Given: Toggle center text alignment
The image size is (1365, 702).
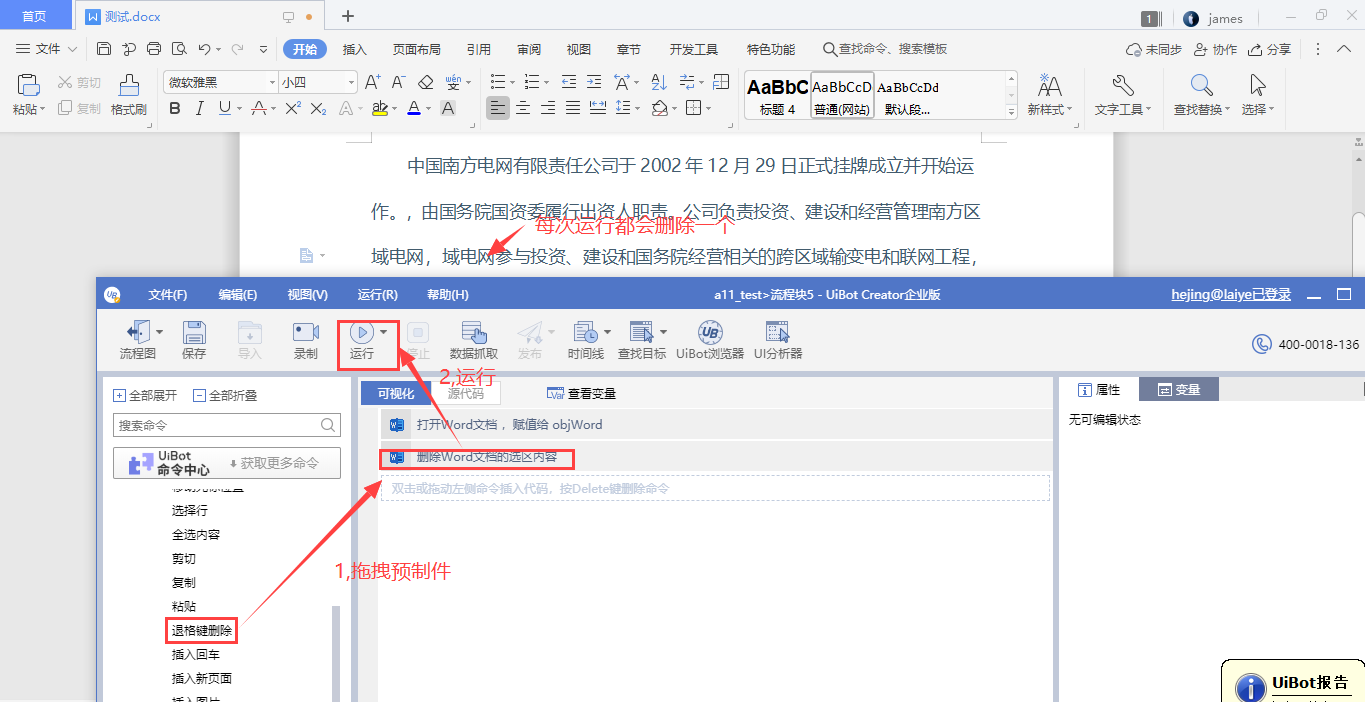Looking at the screenshot, I should [x=522, y=108].
